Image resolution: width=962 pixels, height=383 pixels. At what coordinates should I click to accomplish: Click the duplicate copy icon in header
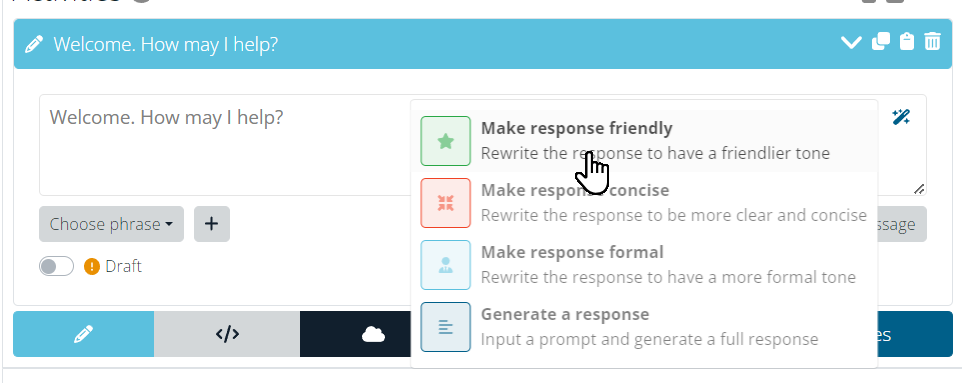pos(880,42)
